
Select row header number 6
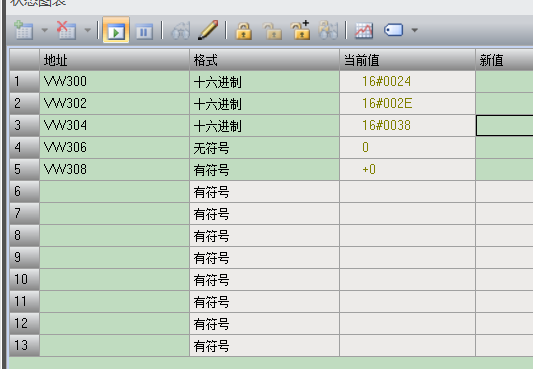[24, 191]
